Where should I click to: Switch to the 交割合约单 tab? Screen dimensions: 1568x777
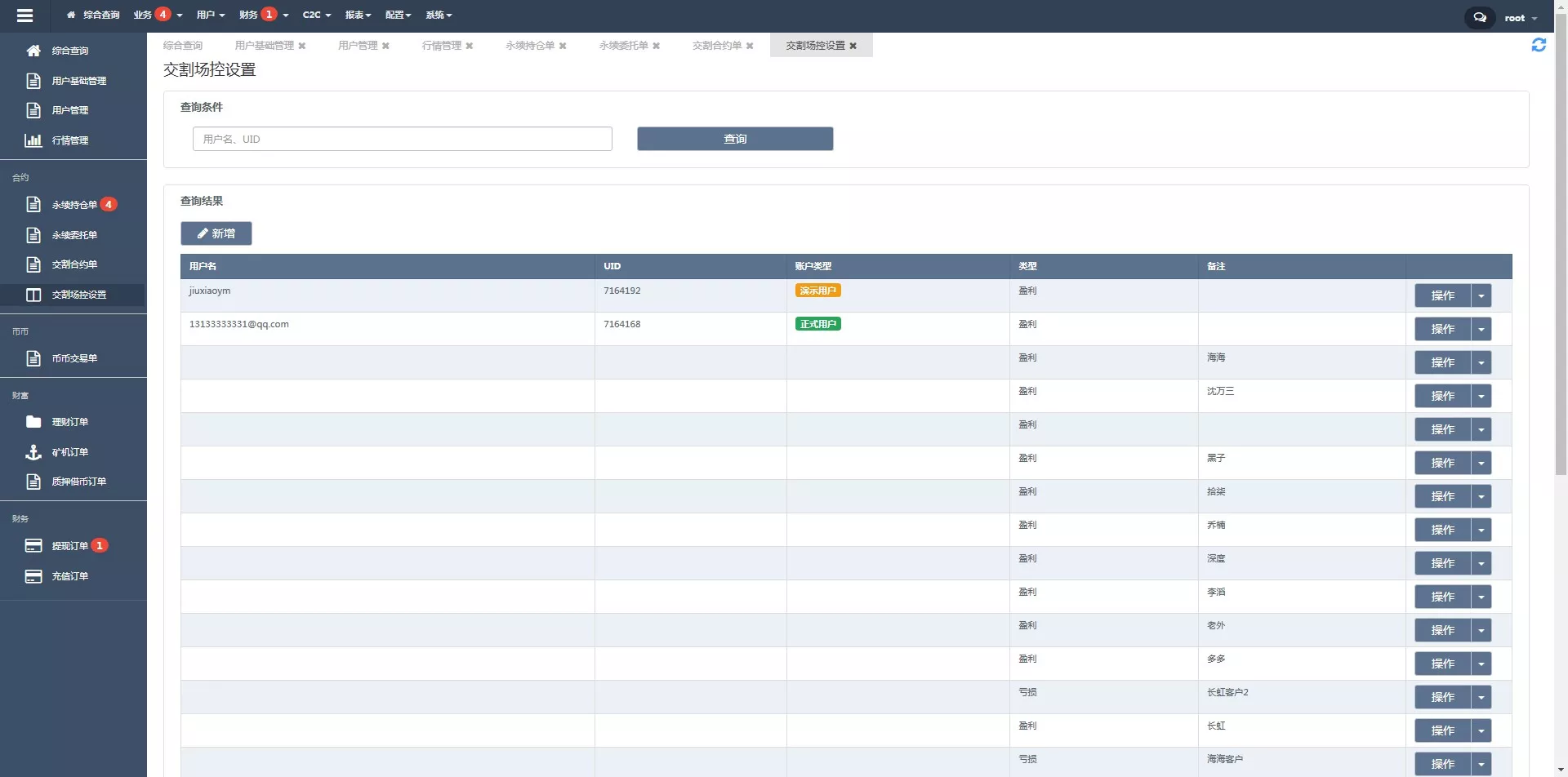tap(716, 46)
